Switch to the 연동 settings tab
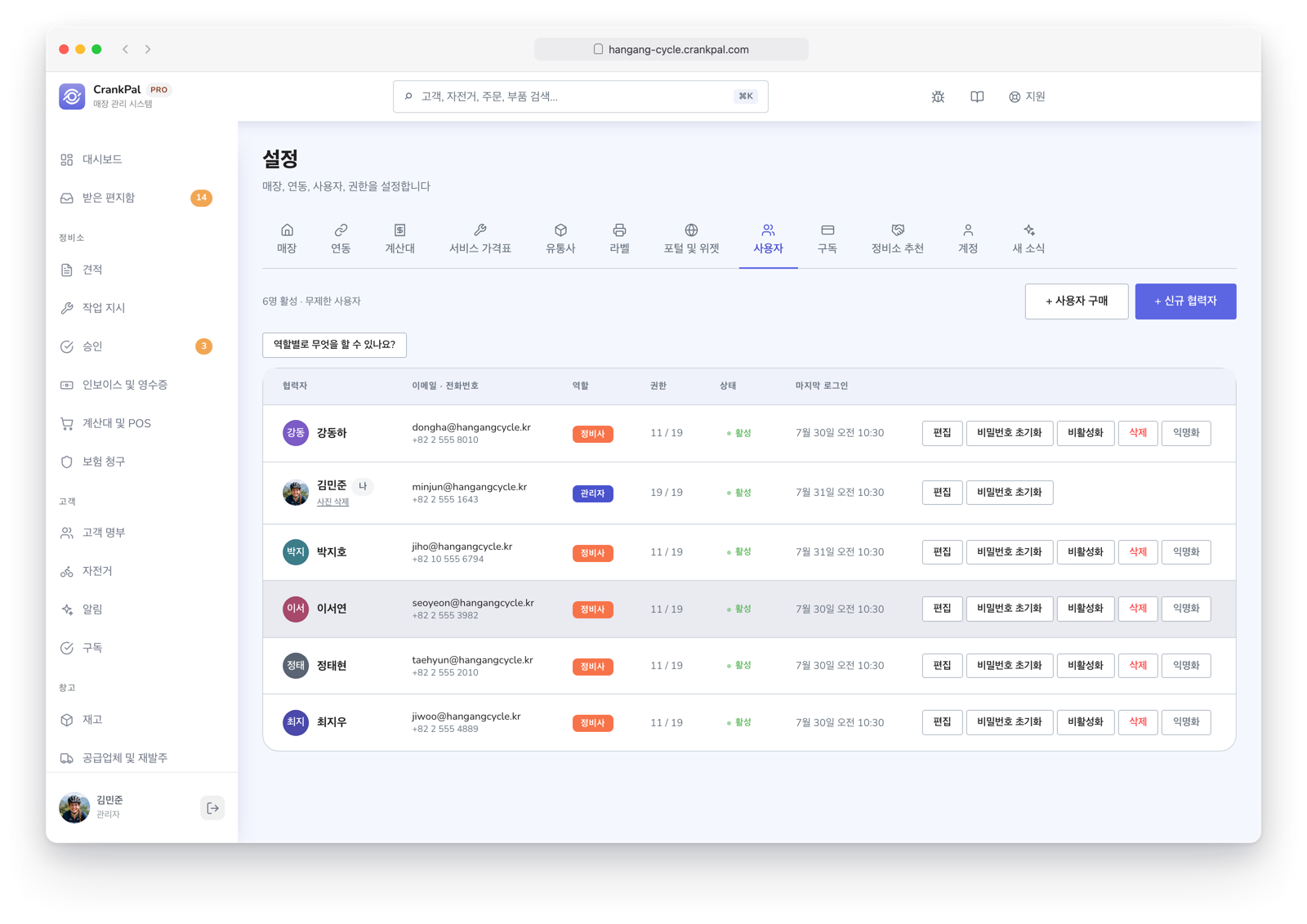The image size is (1307, 924). (341, 239)
